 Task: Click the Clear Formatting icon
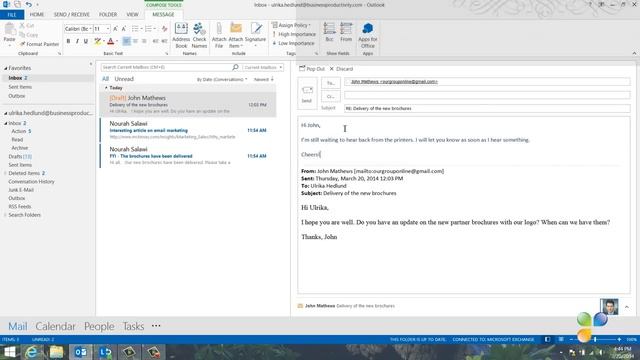[164, 29]
